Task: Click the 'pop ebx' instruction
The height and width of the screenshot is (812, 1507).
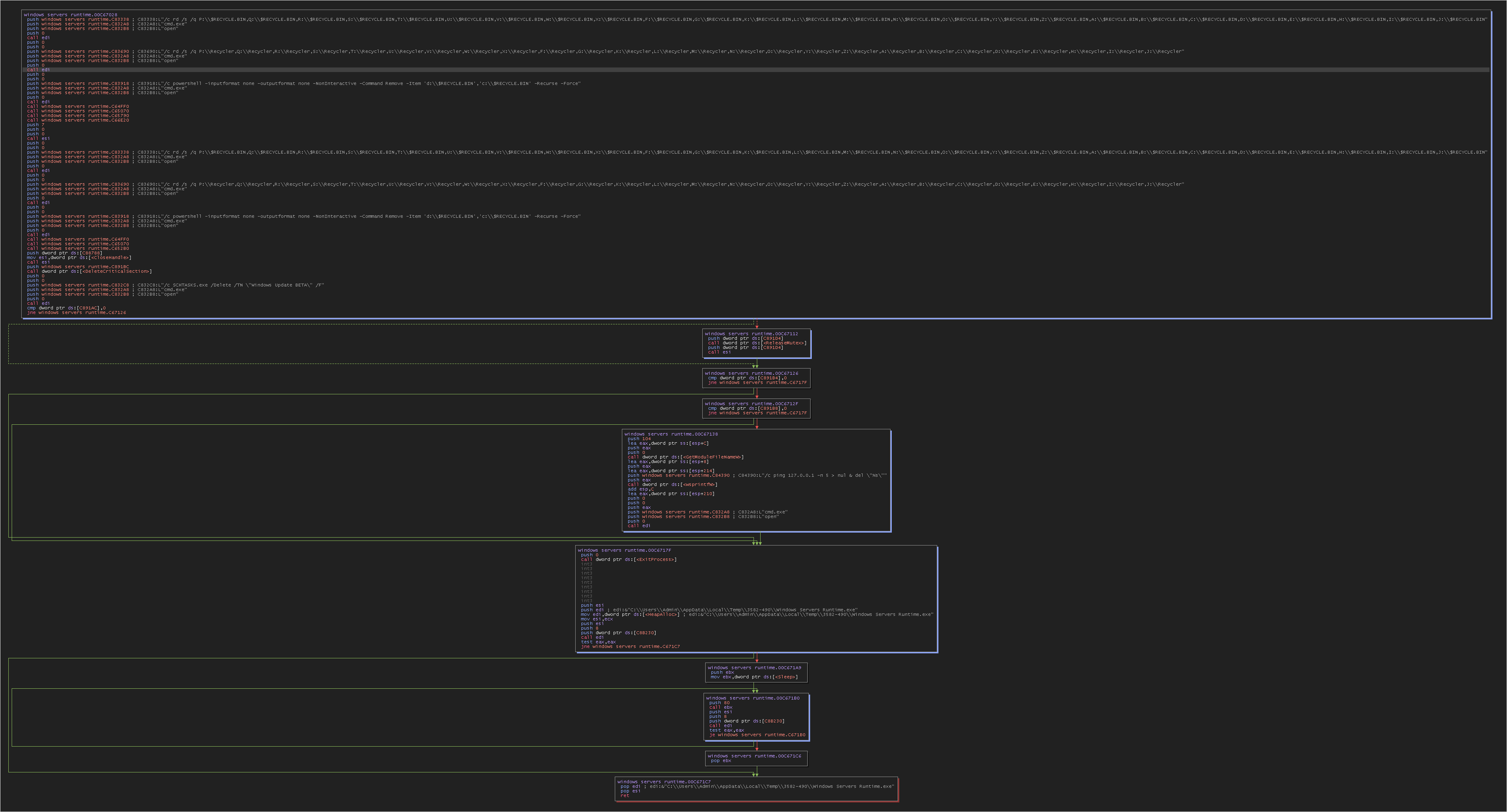Action: click(x=721, y=760)
